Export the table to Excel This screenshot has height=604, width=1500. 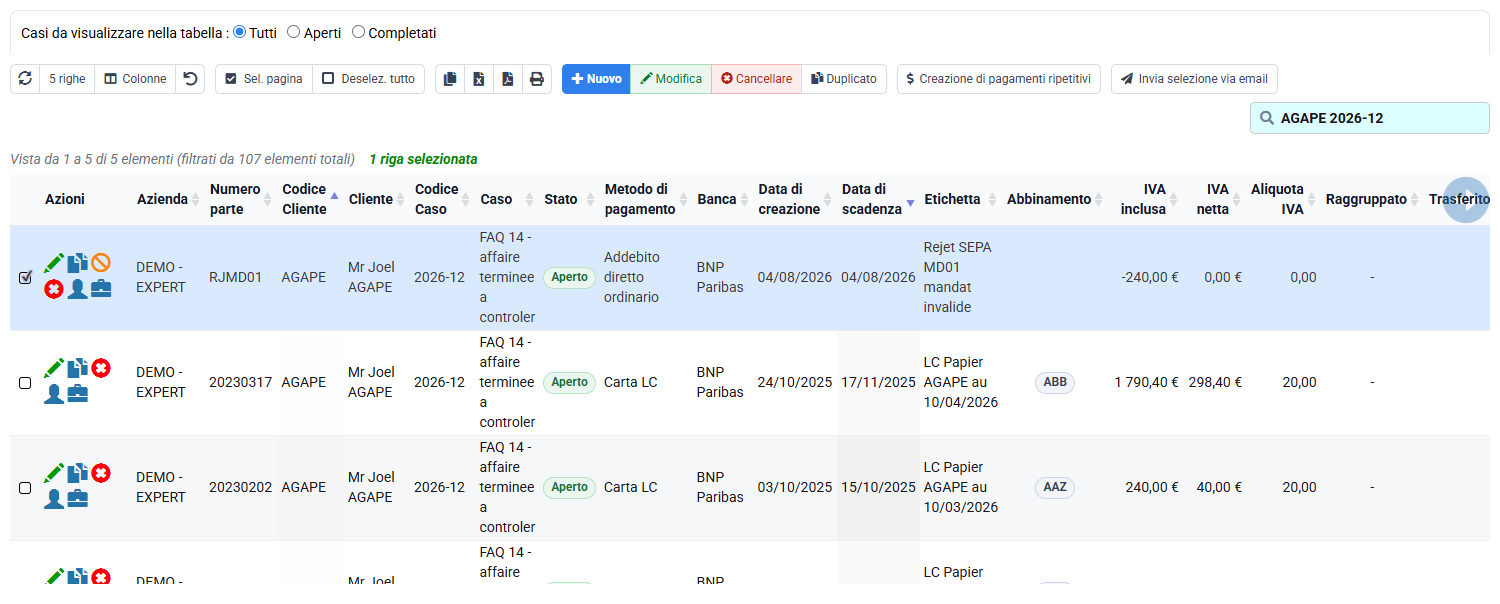pyautogui.click(x=479, y=79)
